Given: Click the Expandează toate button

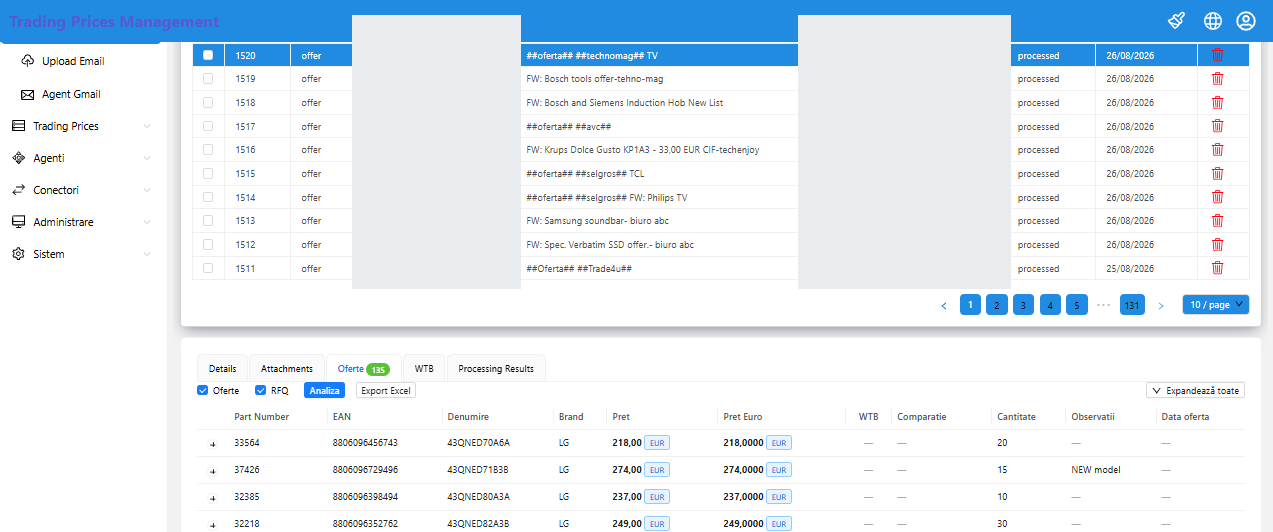Looking at the screenshot, I should pos(1195,391).
